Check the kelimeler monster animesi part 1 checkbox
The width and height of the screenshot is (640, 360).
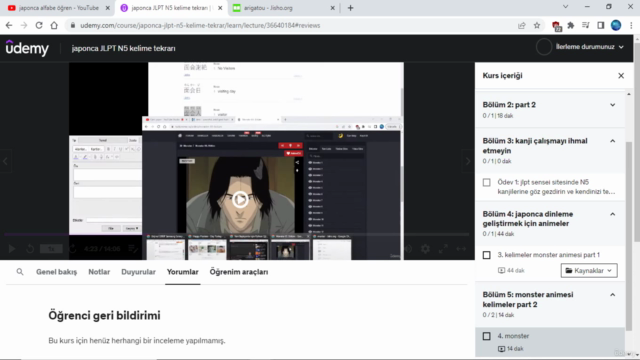coord(487,255)
